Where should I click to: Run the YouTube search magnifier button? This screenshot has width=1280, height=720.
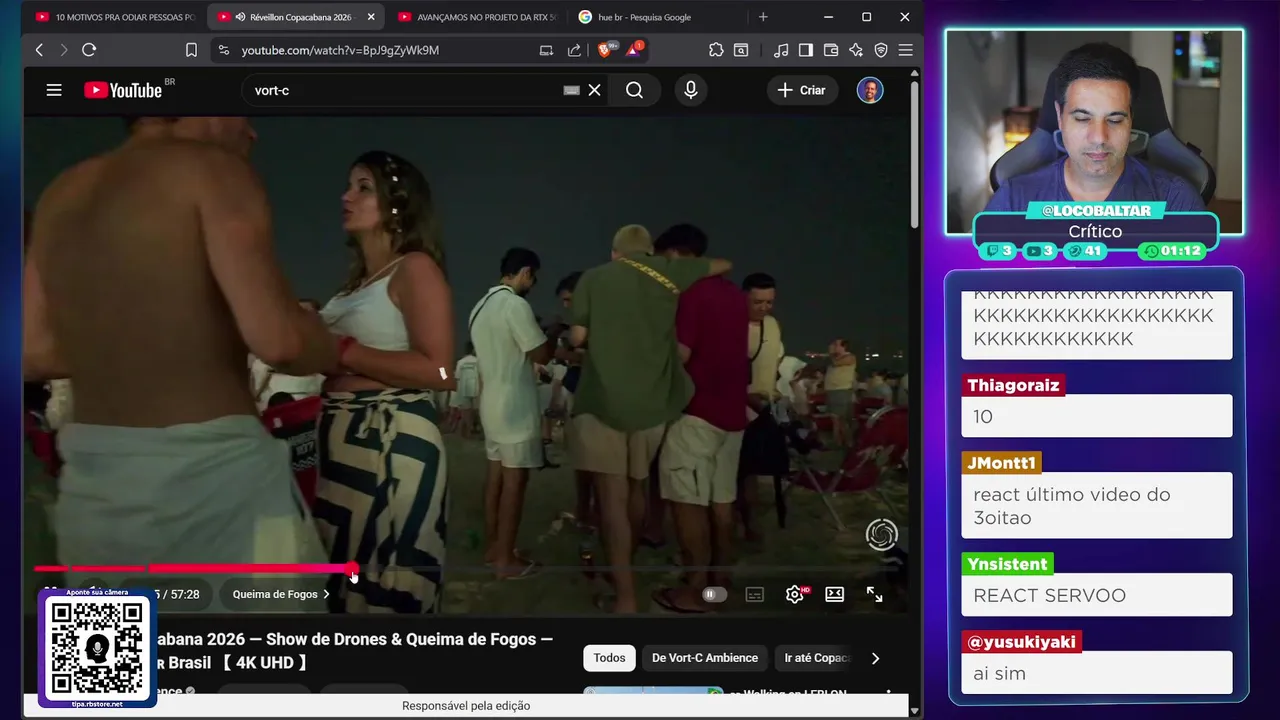tap(634, 90)
